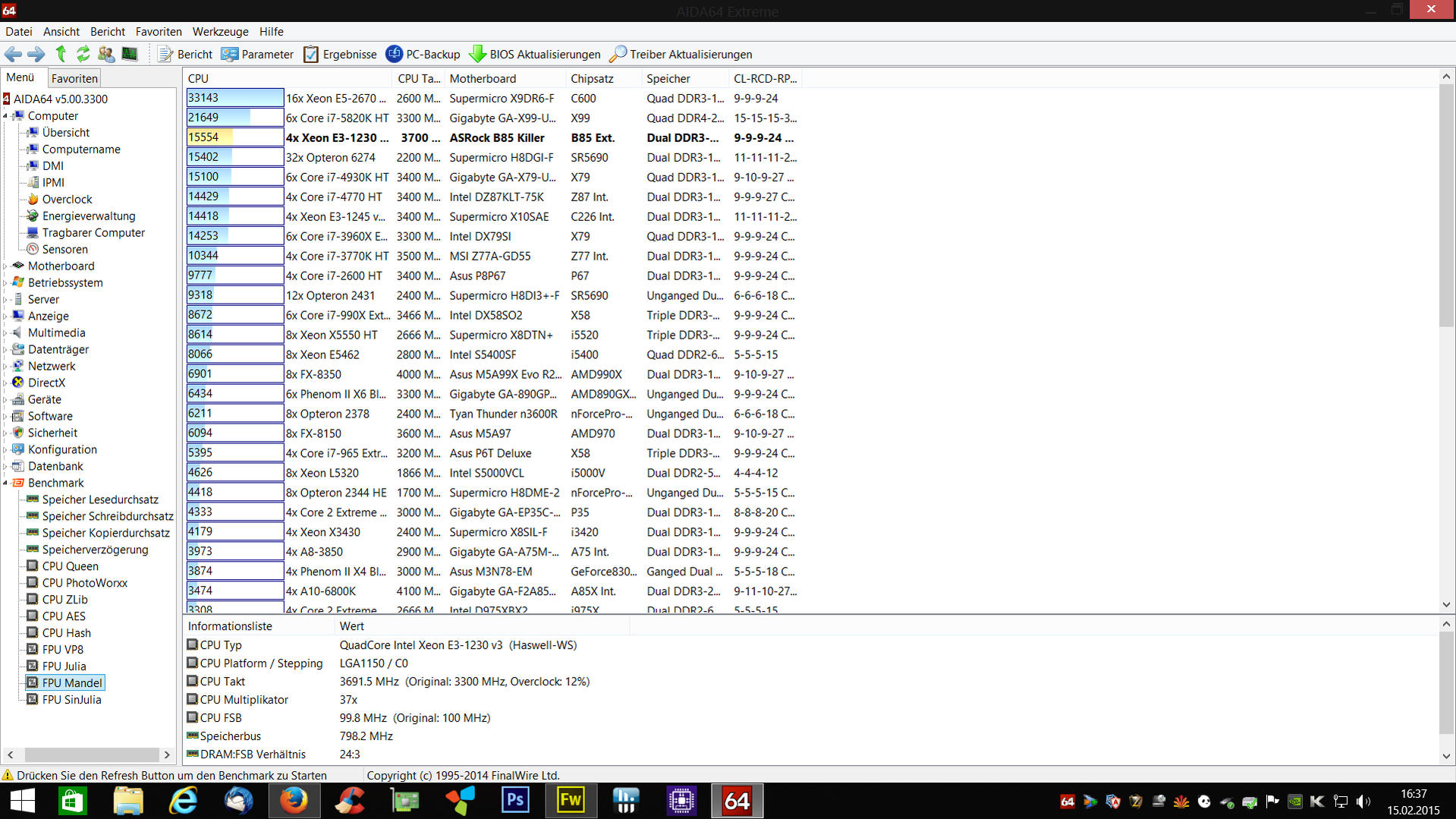Click the CL-RCD-RP column header
Screen dimensions: 1456x819
tap(765, 78)
